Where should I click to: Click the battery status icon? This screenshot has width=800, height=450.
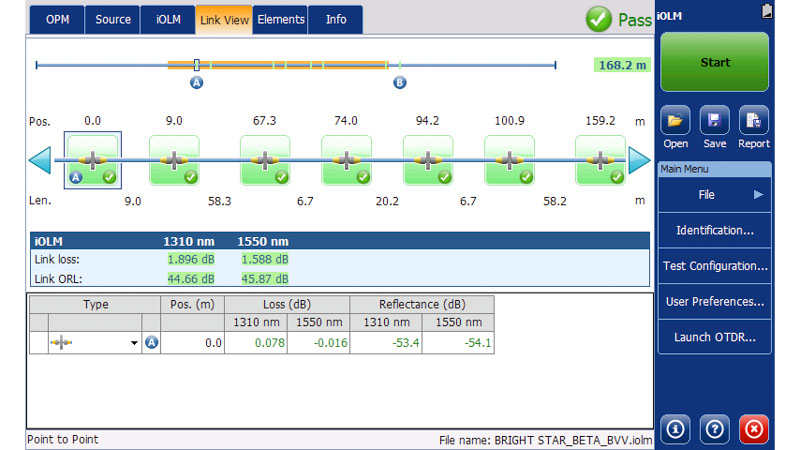(767, 11)
